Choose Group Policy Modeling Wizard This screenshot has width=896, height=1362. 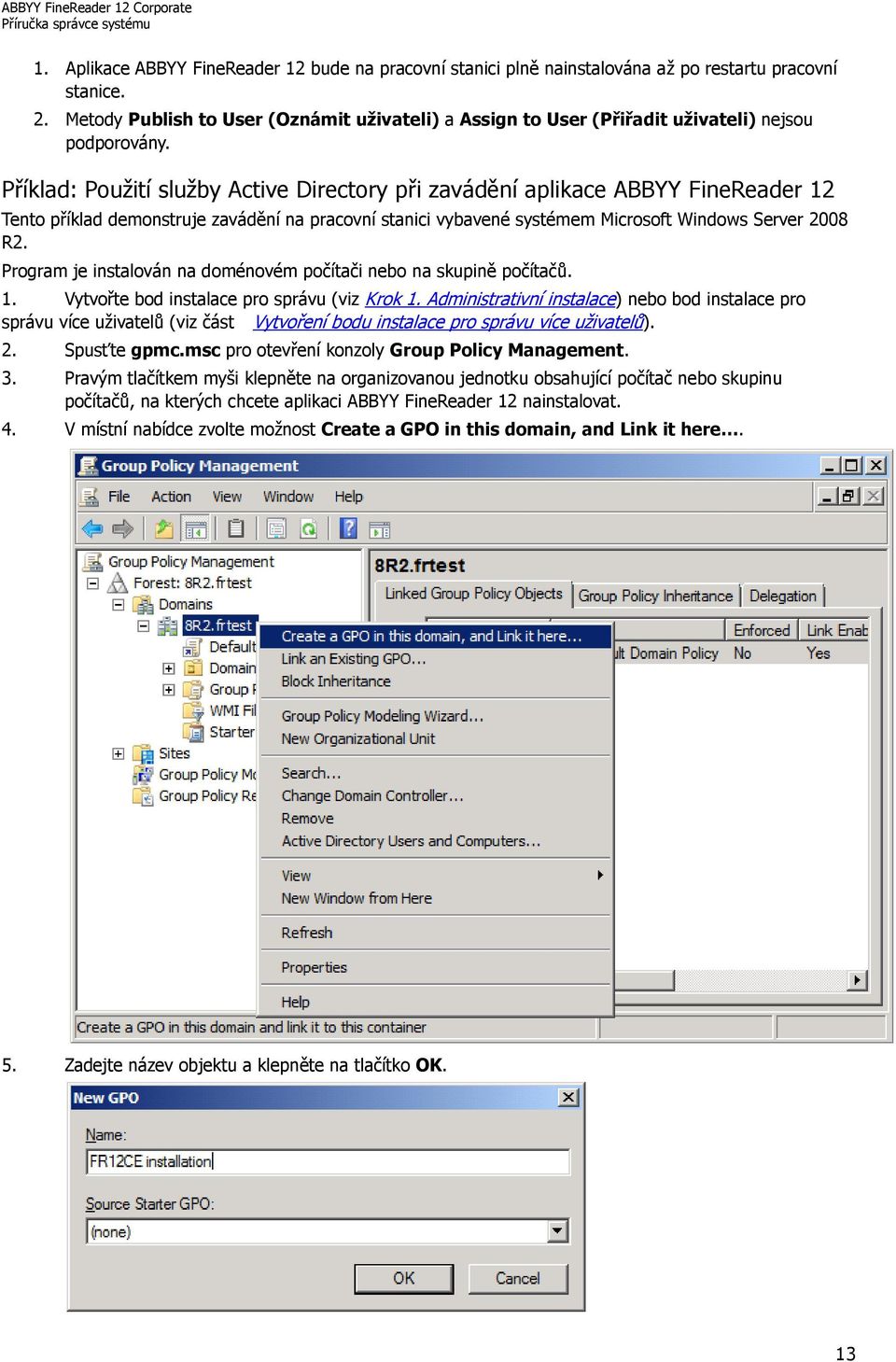pos(435,716)
